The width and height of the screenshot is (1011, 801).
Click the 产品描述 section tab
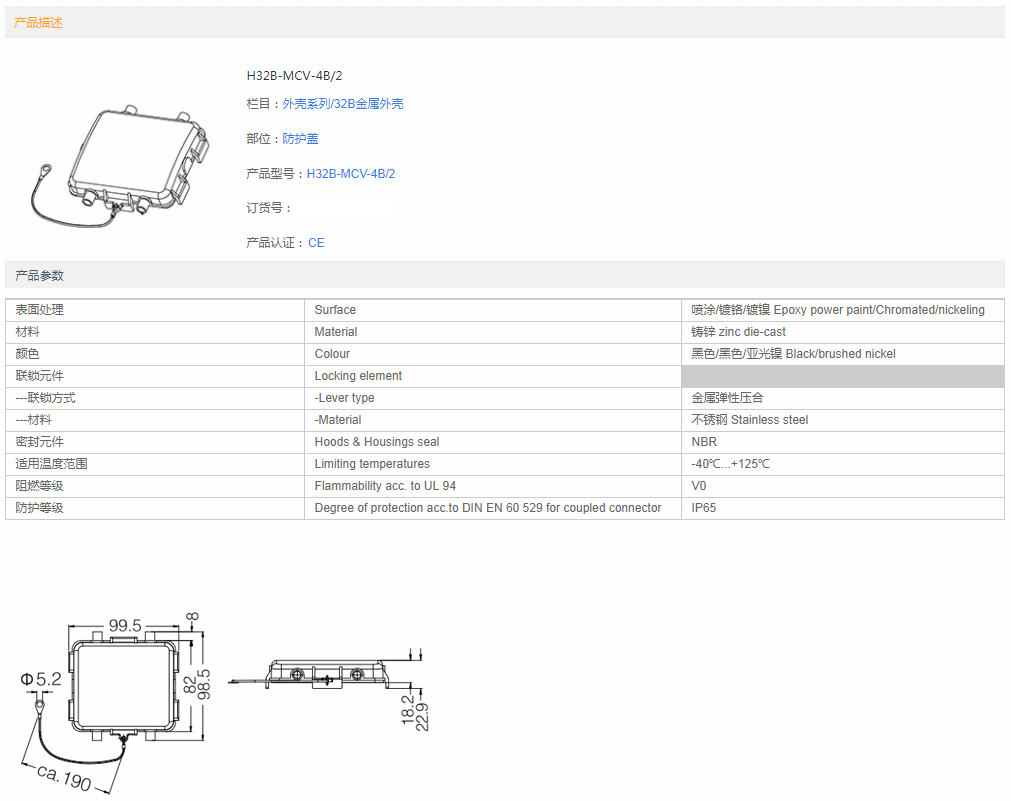pos(39,22)
